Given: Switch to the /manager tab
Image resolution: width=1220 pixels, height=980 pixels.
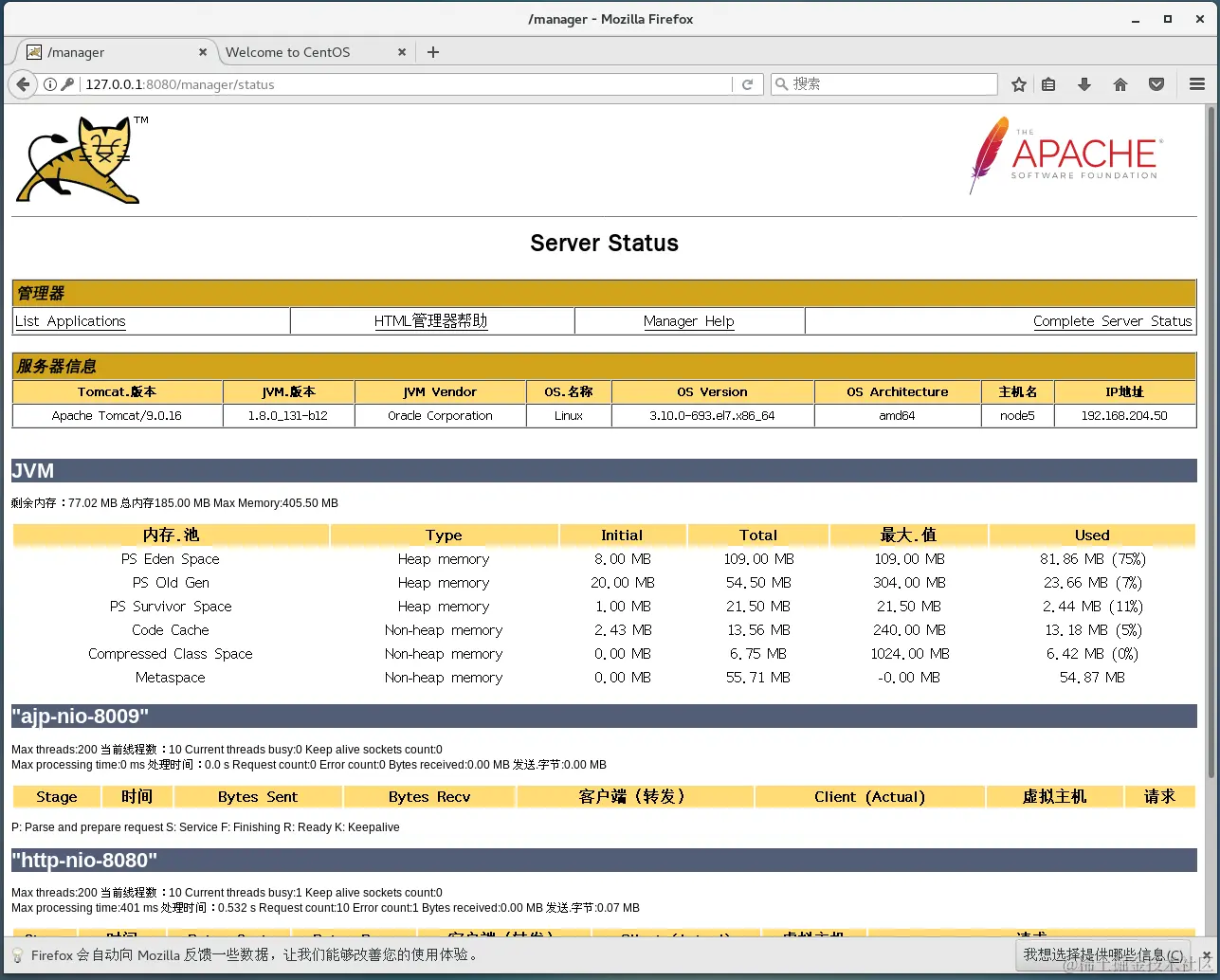Looking at the screenshot, I should click(116, 52).
